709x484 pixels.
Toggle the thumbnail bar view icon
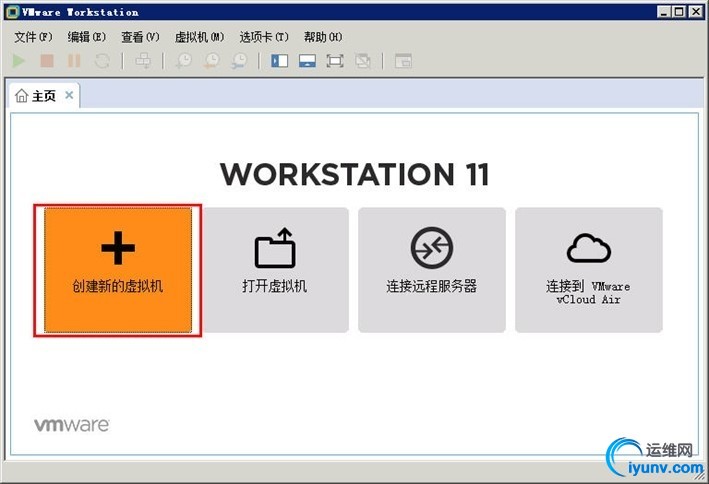[307, 61]
